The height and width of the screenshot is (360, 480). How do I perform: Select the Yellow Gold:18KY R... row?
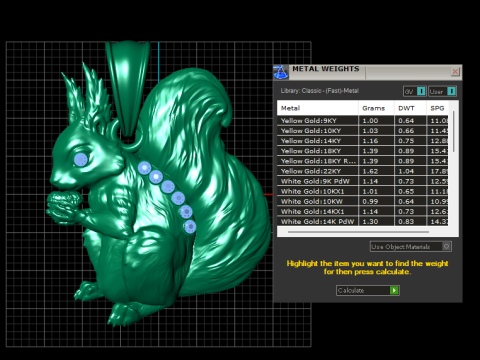[x=363, y=161]
